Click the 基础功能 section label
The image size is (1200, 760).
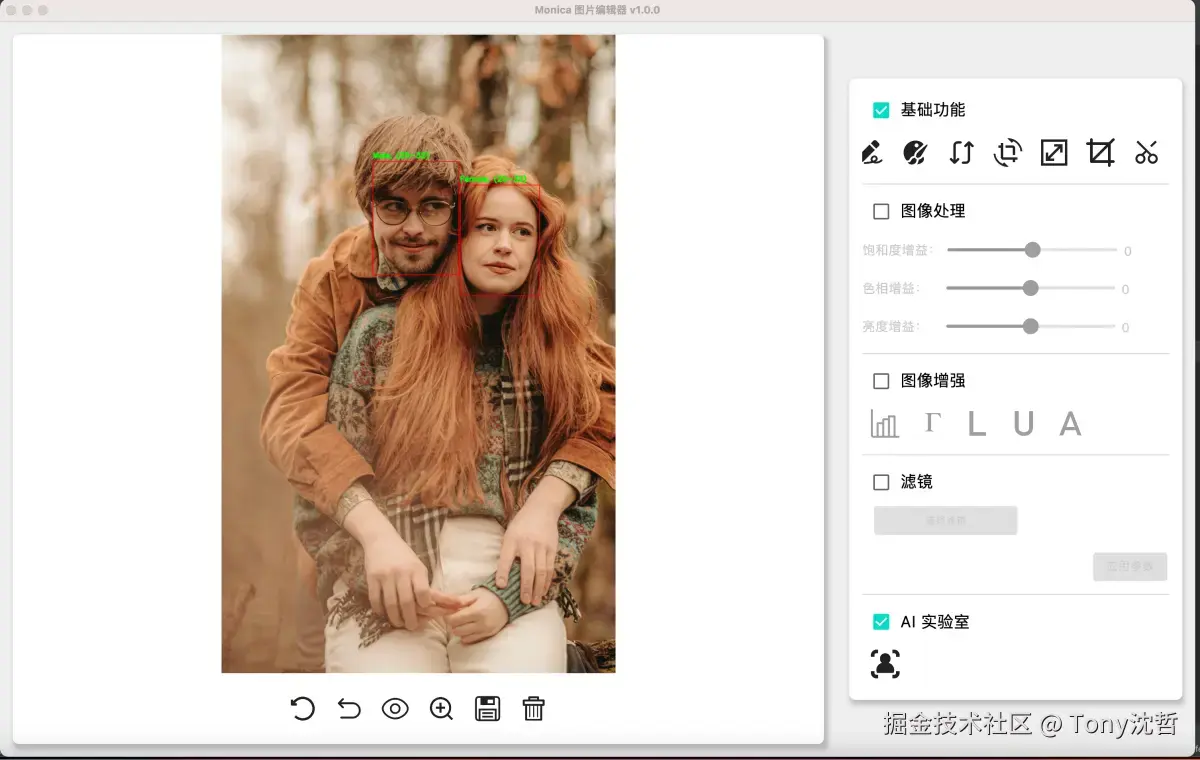[933, 110]
